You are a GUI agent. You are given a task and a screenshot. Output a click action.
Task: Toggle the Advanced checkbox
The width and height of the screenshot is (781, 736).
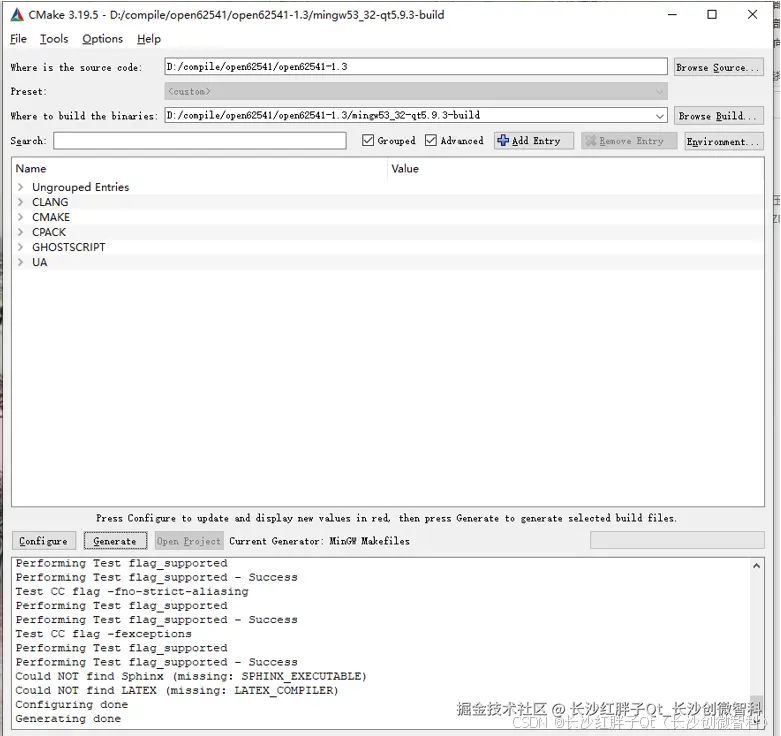(431, 140)
